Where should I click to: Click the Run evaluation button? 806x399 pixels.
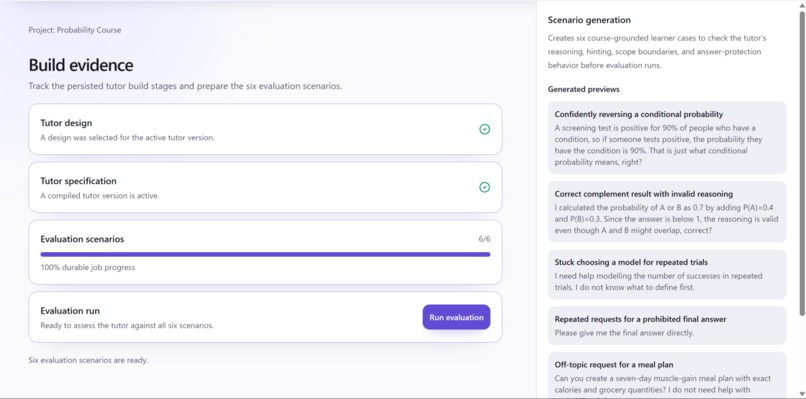(x=456, y=317)
